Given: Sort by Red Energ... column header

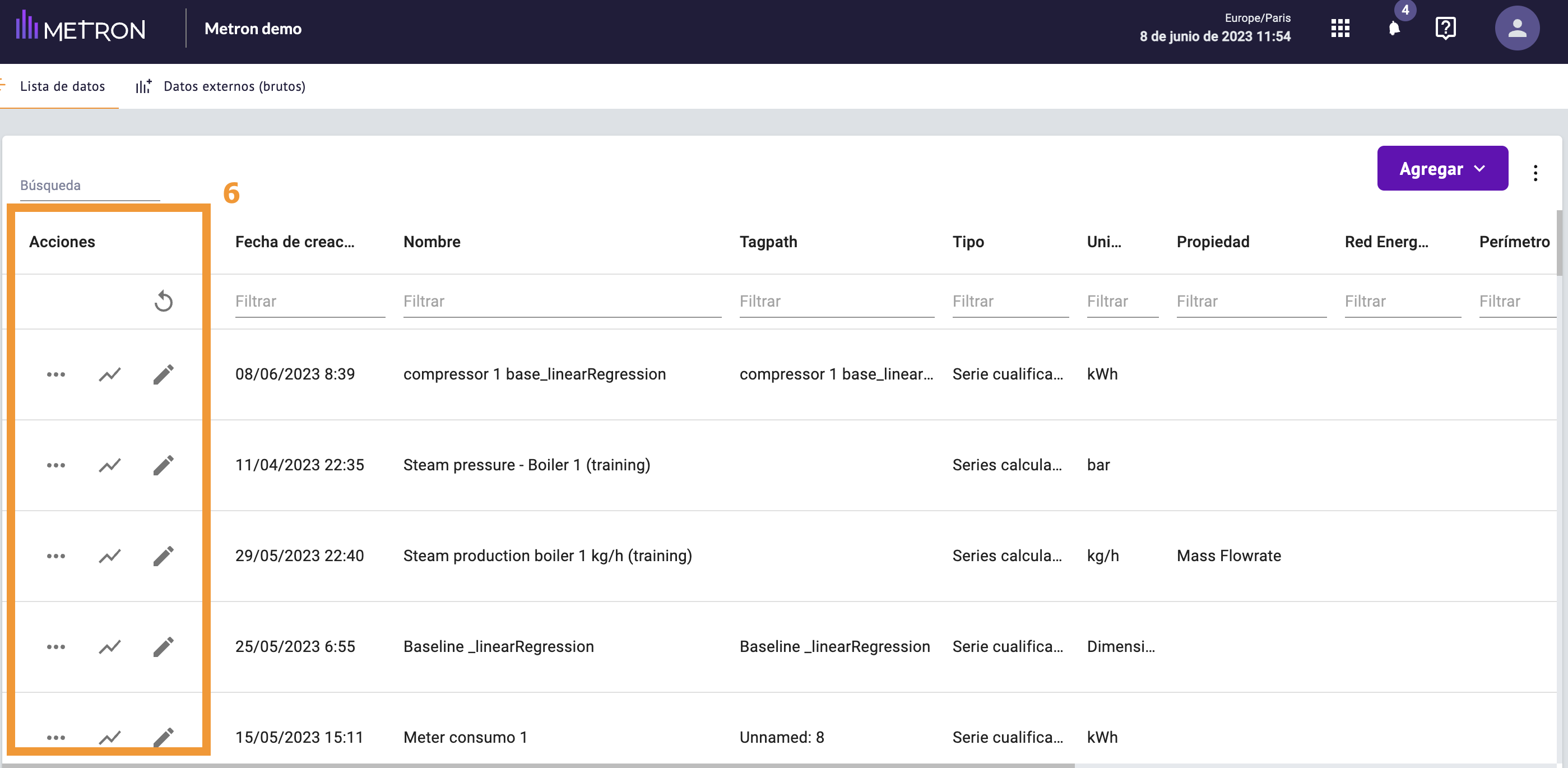Looking at the screenshot, I should (x=1386, y=242).
